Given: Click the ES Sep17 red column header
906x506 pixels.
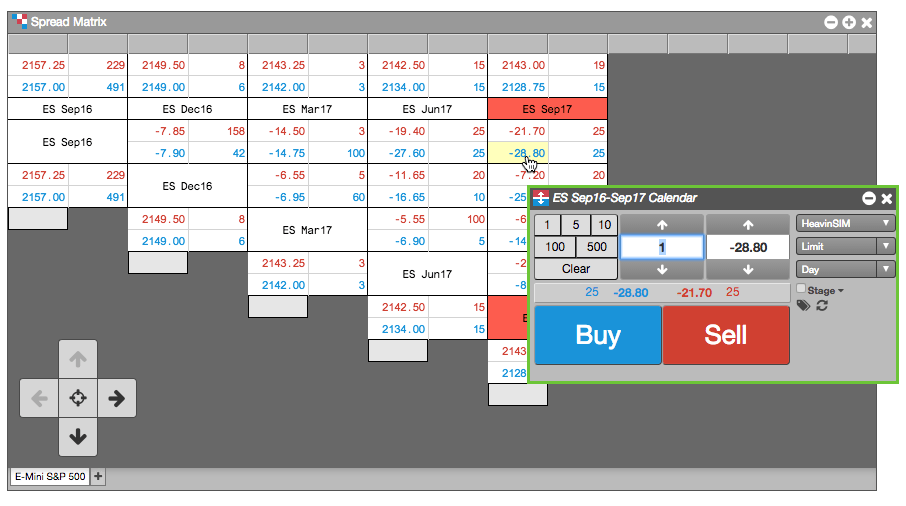Looking at the screenshot, I should [547, 109].
